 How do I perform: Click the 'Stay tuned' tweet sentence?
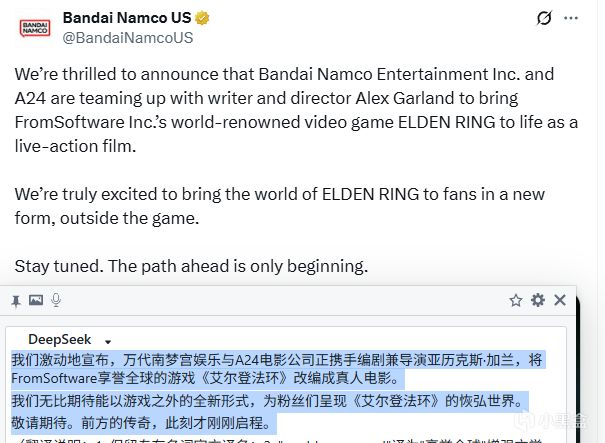click(191, 266)
